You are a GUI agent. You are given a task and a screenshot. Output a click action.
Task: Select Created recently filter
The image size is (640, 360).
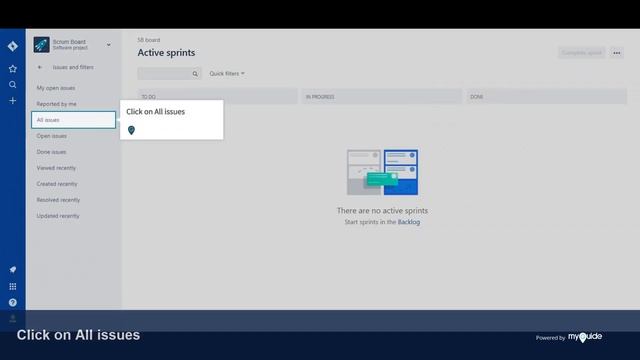57,184
